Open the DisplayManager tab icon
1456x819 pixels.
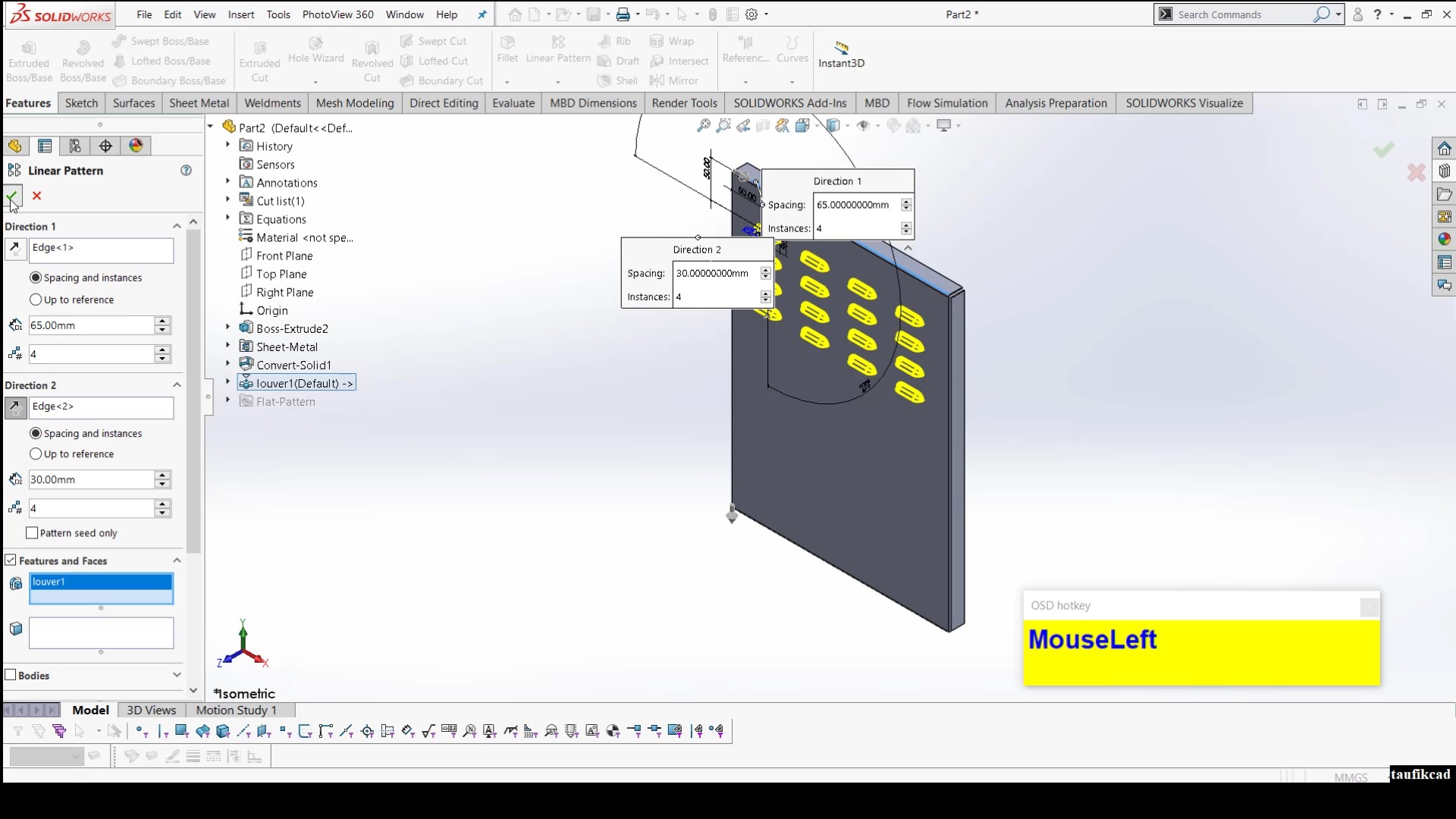tap(136, 146)
